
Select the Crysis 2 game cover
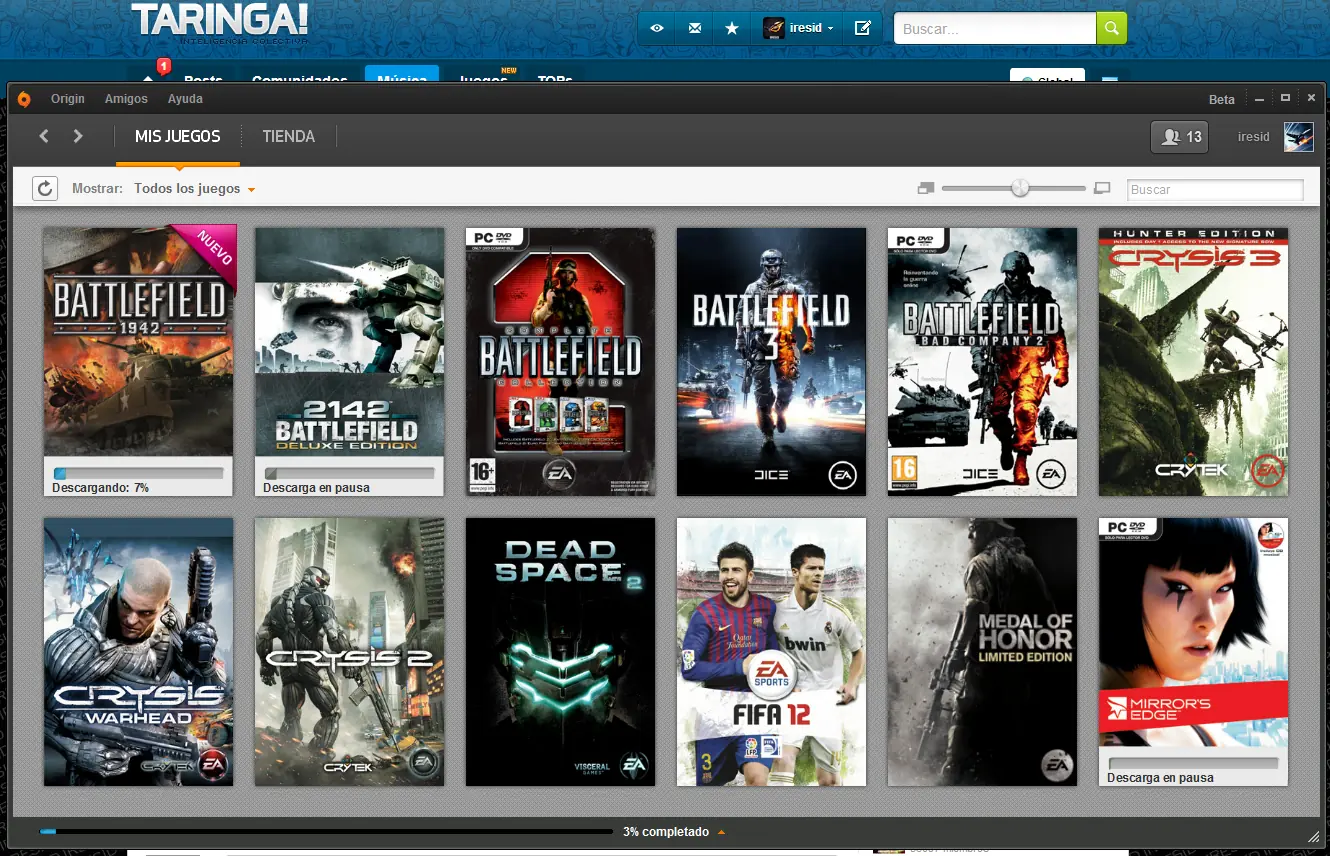coord(349,652)
